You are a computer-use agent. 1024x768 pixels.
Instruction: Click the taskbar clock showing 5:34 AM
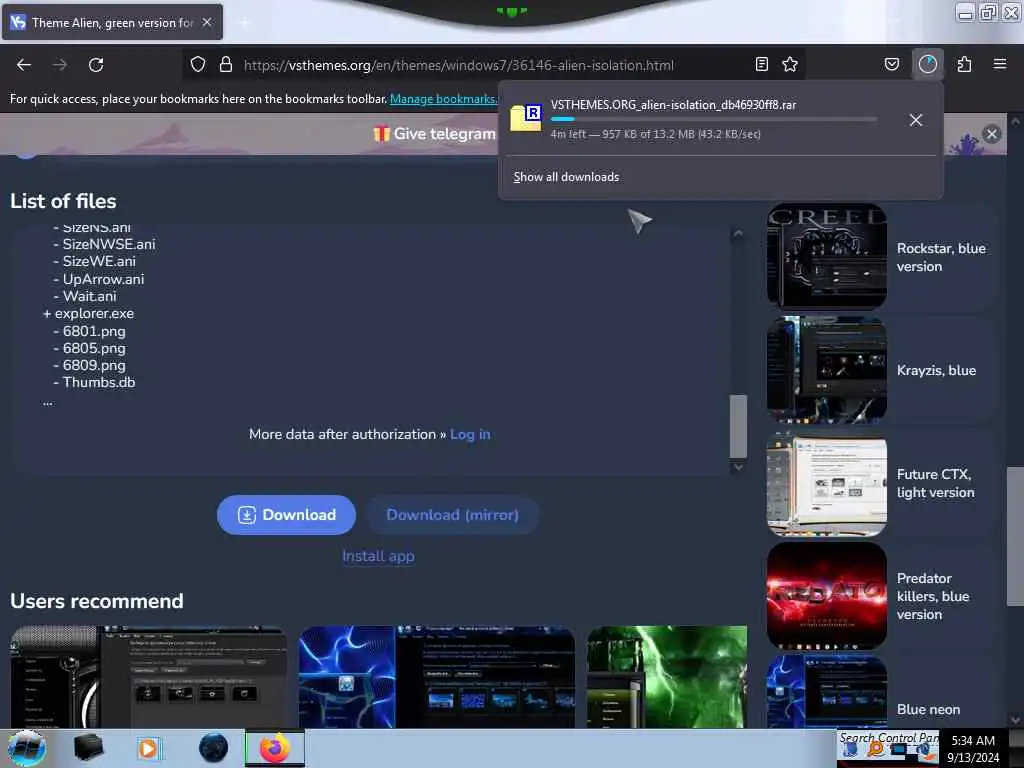coord(973,749)
